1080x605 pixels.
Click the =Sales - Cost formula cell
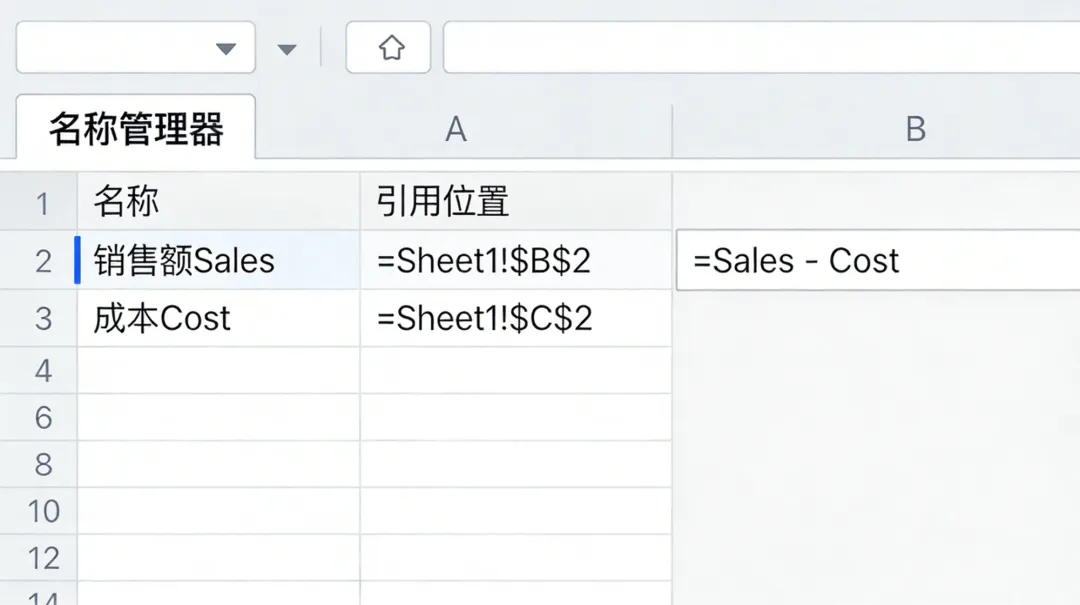click(x=876, y=261)
